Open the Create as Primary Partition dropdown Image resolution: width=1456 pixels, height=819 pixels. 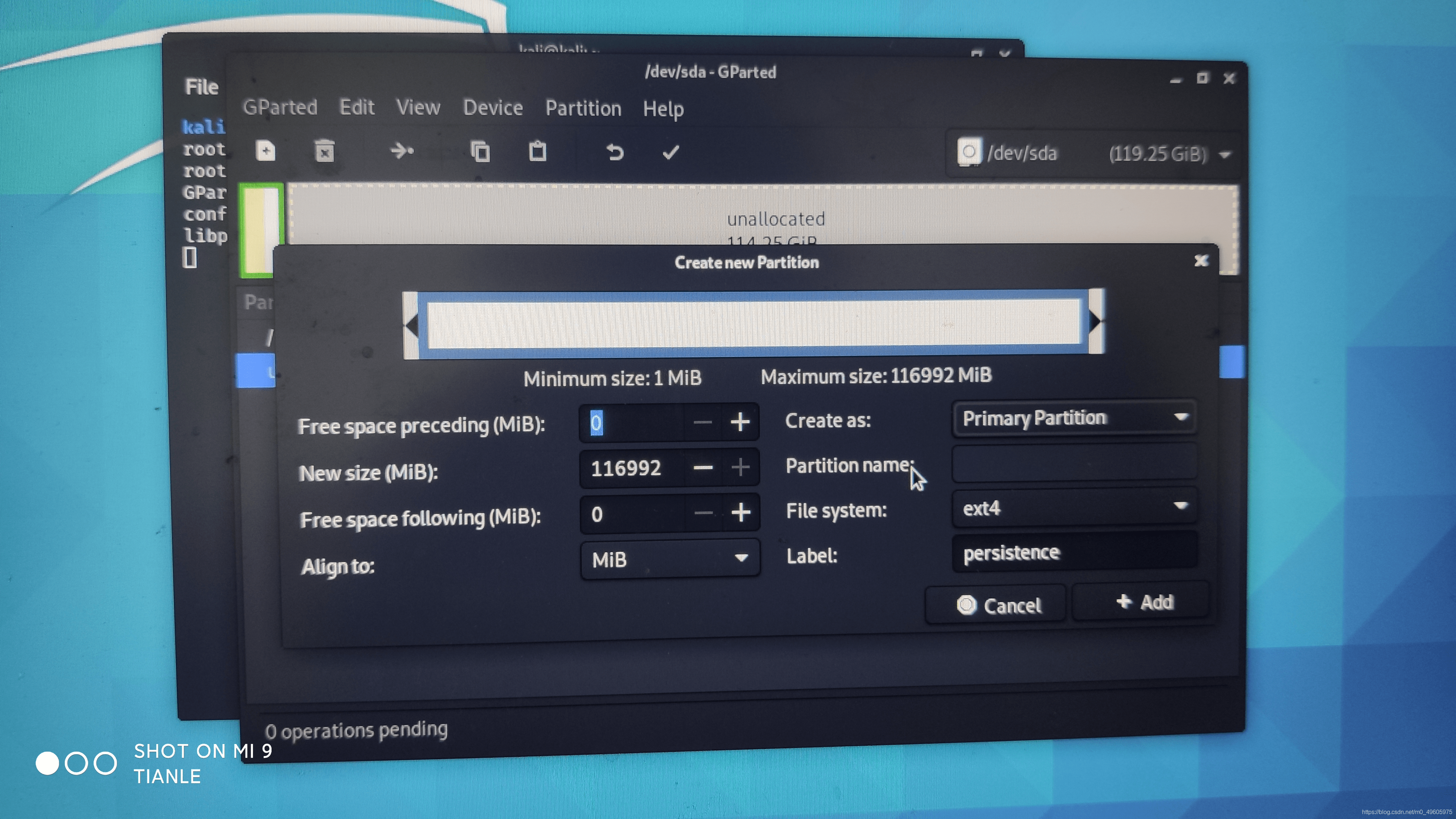pos(1073,418)
